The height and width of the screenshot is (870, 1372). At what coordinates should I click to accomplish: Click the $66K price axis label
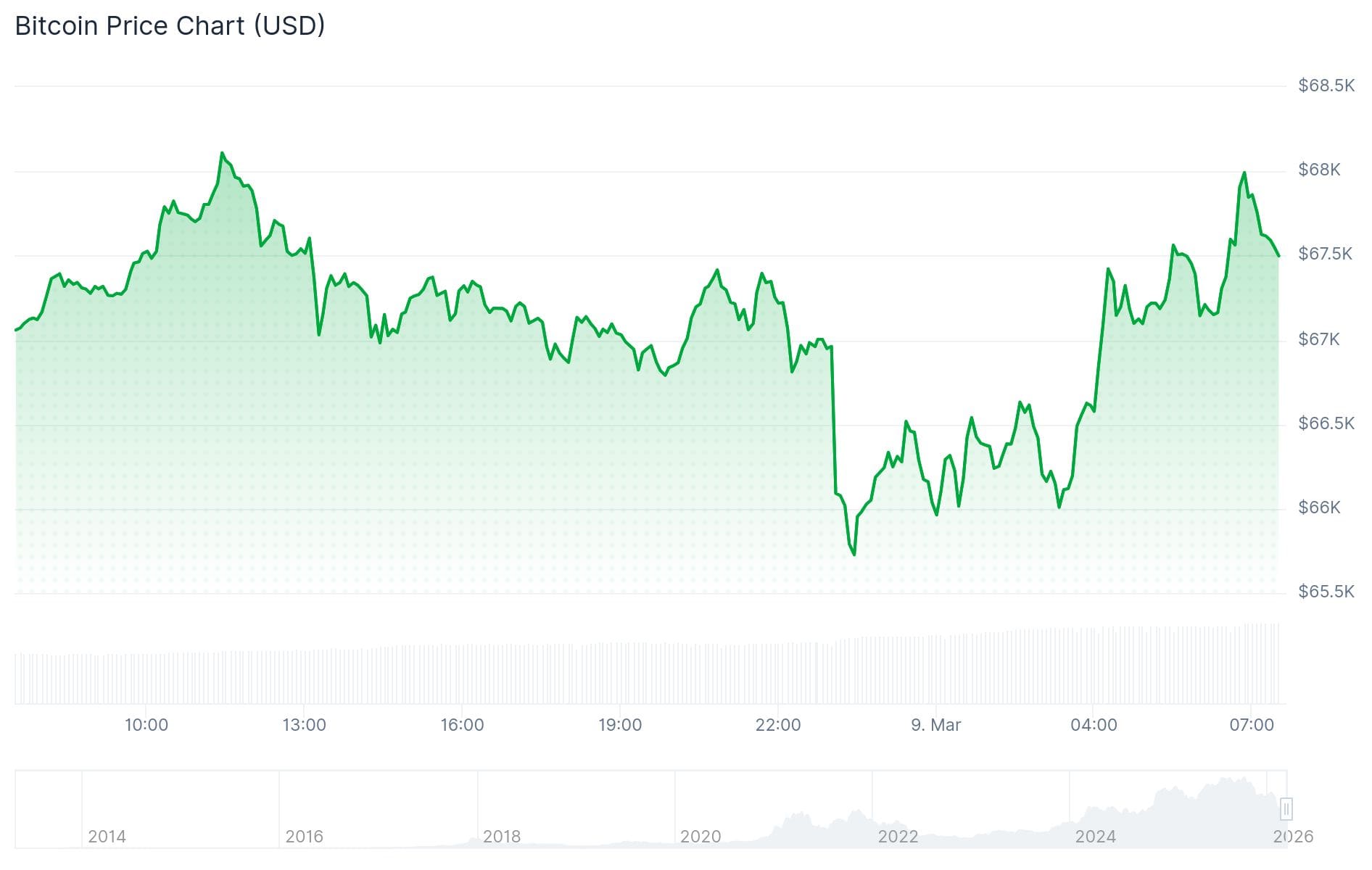(1319, 507)
